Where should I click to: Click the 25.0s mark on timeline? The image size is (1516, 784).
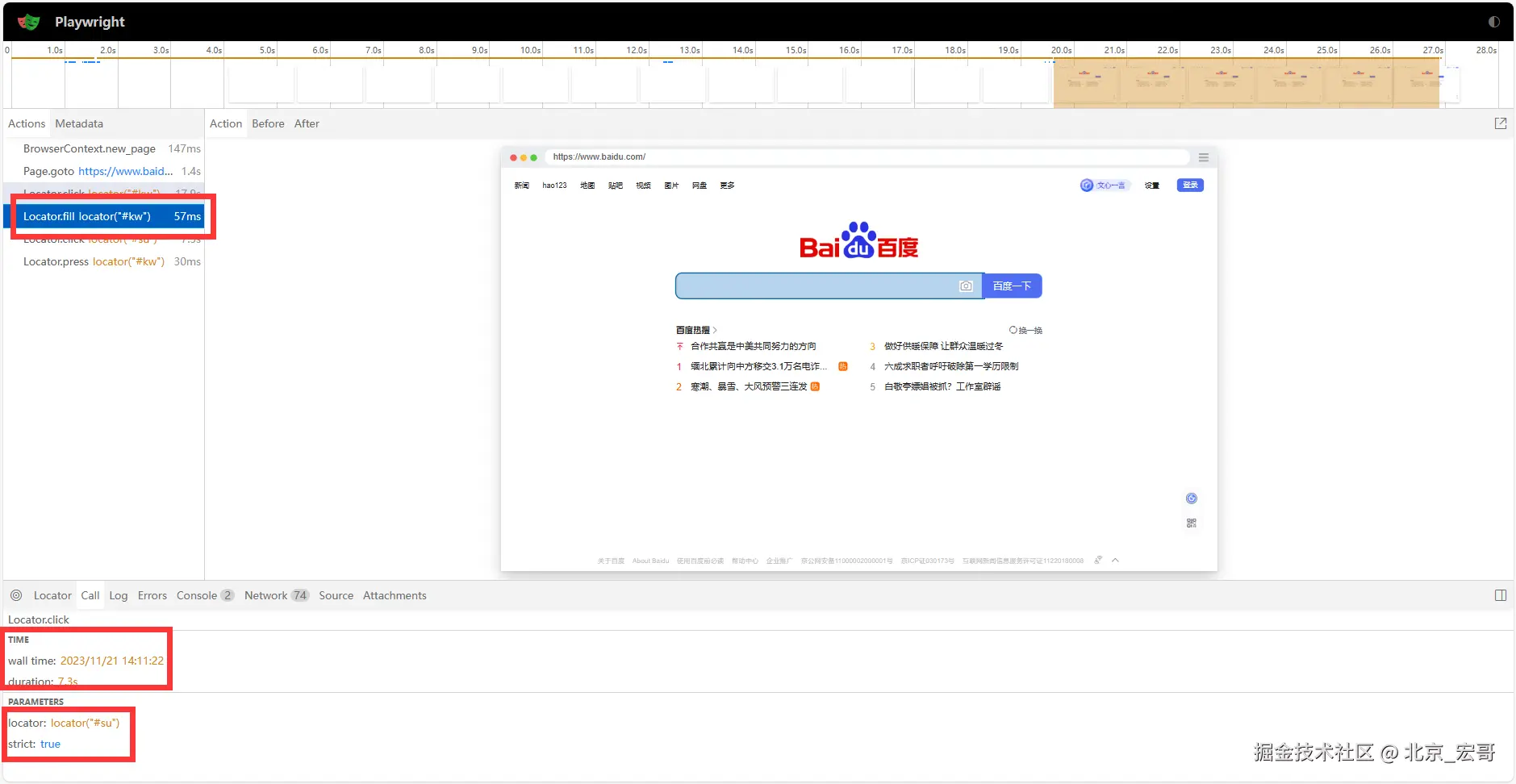pos(1326,50)
